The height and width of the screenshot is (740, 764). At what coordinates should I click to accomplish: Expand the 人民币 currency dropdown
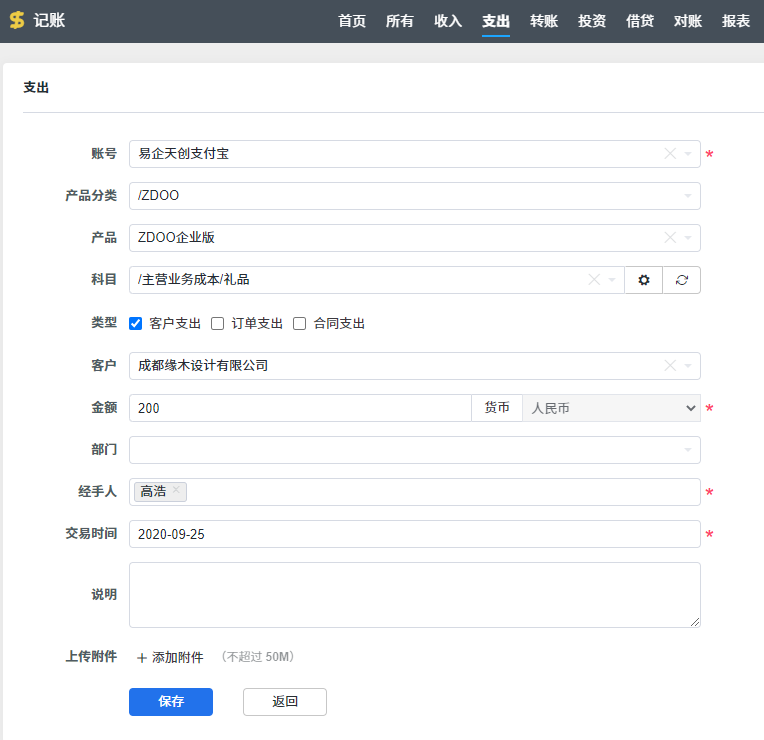[x=611, y=408]
